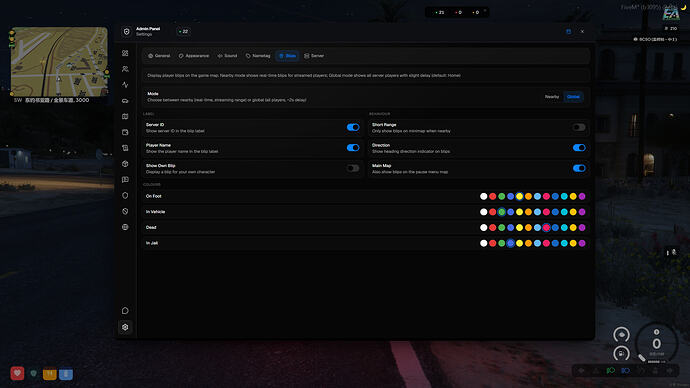Pick purple swatch in On Foot row
Viewport: 690px width, 388px height.
tap(582, 197)
